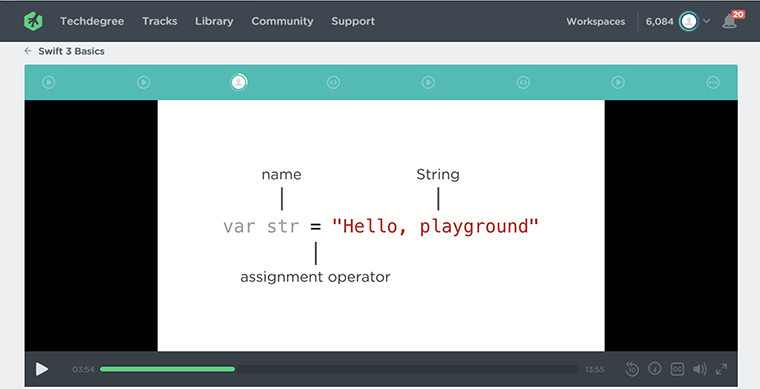Open the Community nav item
Image resolution: width=760 pixels, height=389 pixels.
282,21
